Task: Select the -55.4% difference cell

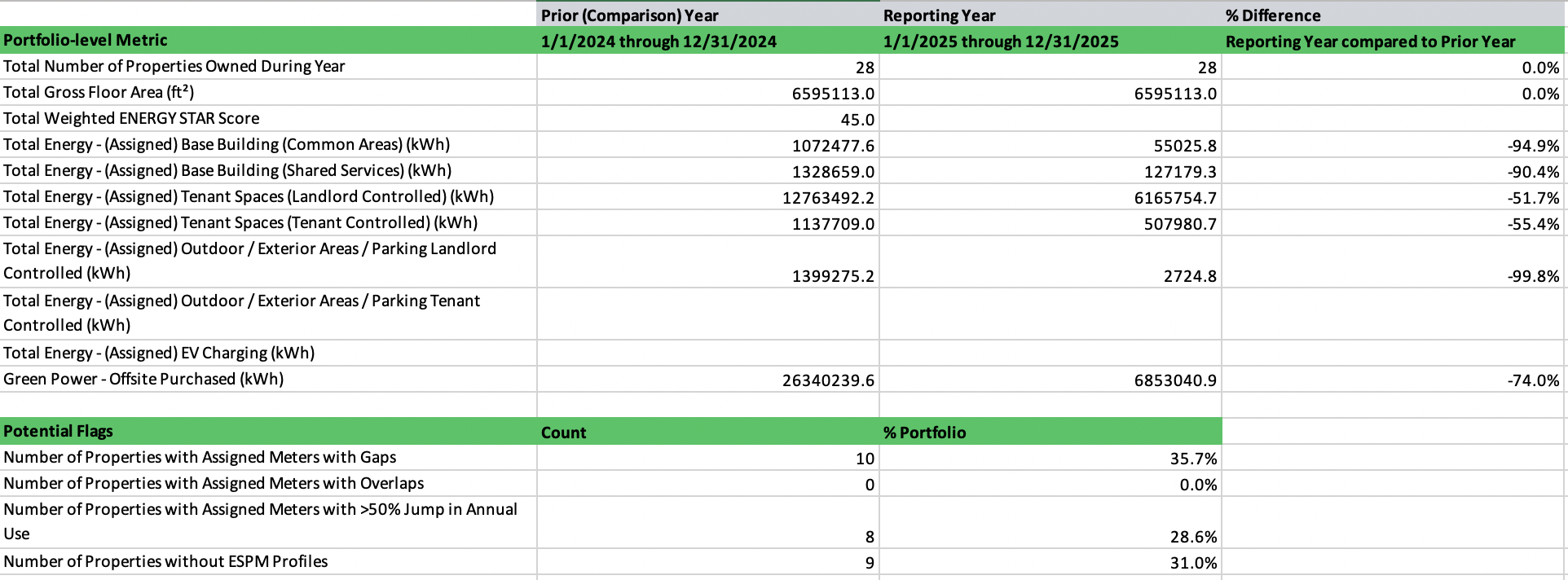Action: [x=1394, y=223]
